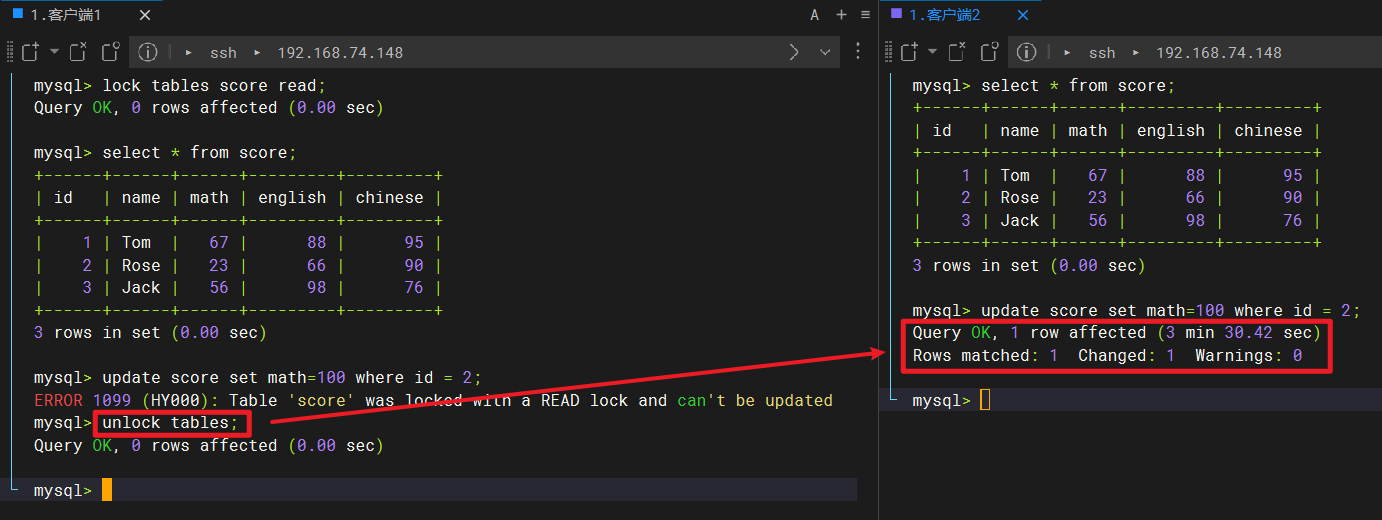The image size is (1382, 520).
Task: Click '3 rows in set' in 客户端2
Action: [x=1029, y=266]
